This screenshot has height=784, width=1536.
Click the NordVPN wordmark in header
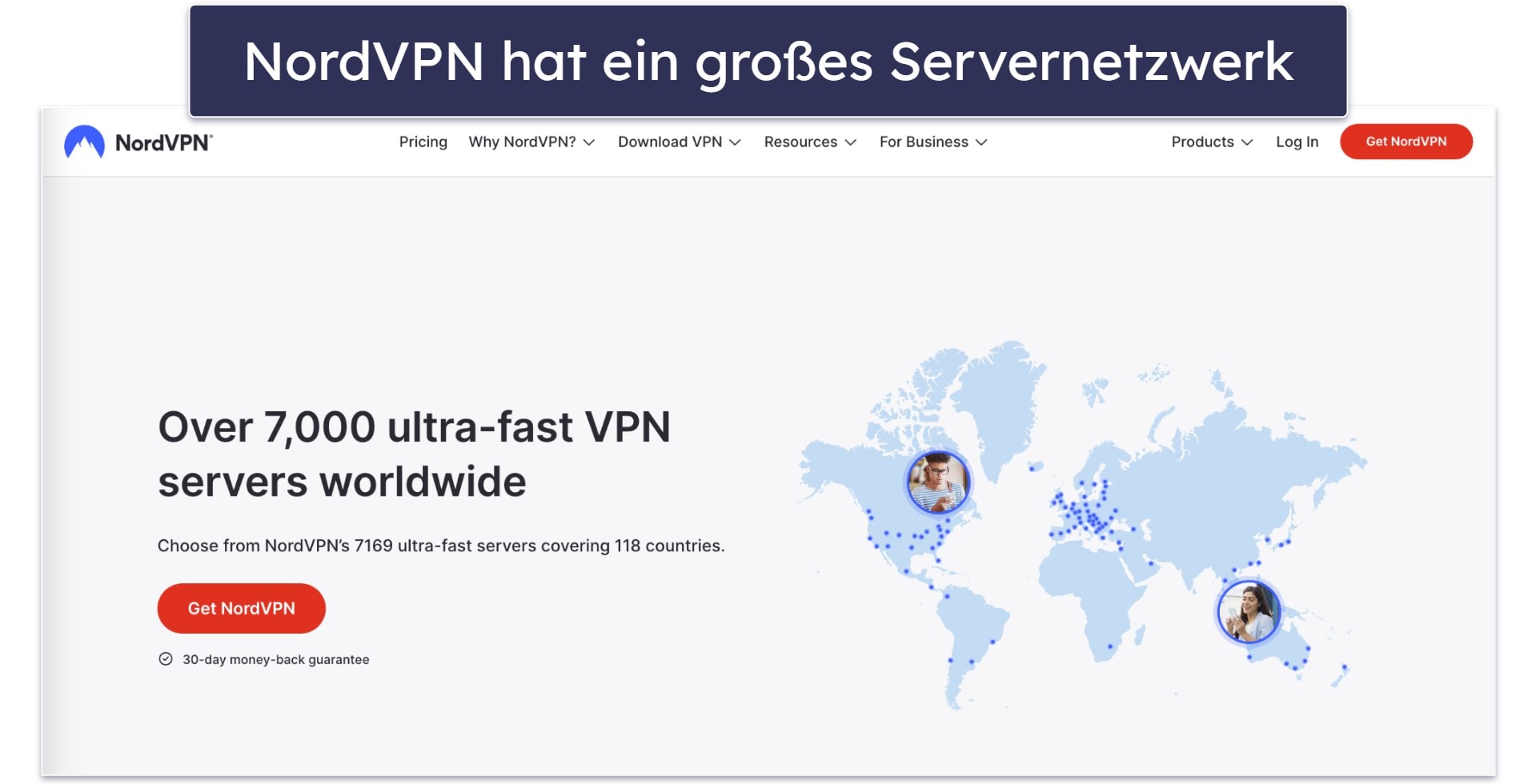(164, 142)
